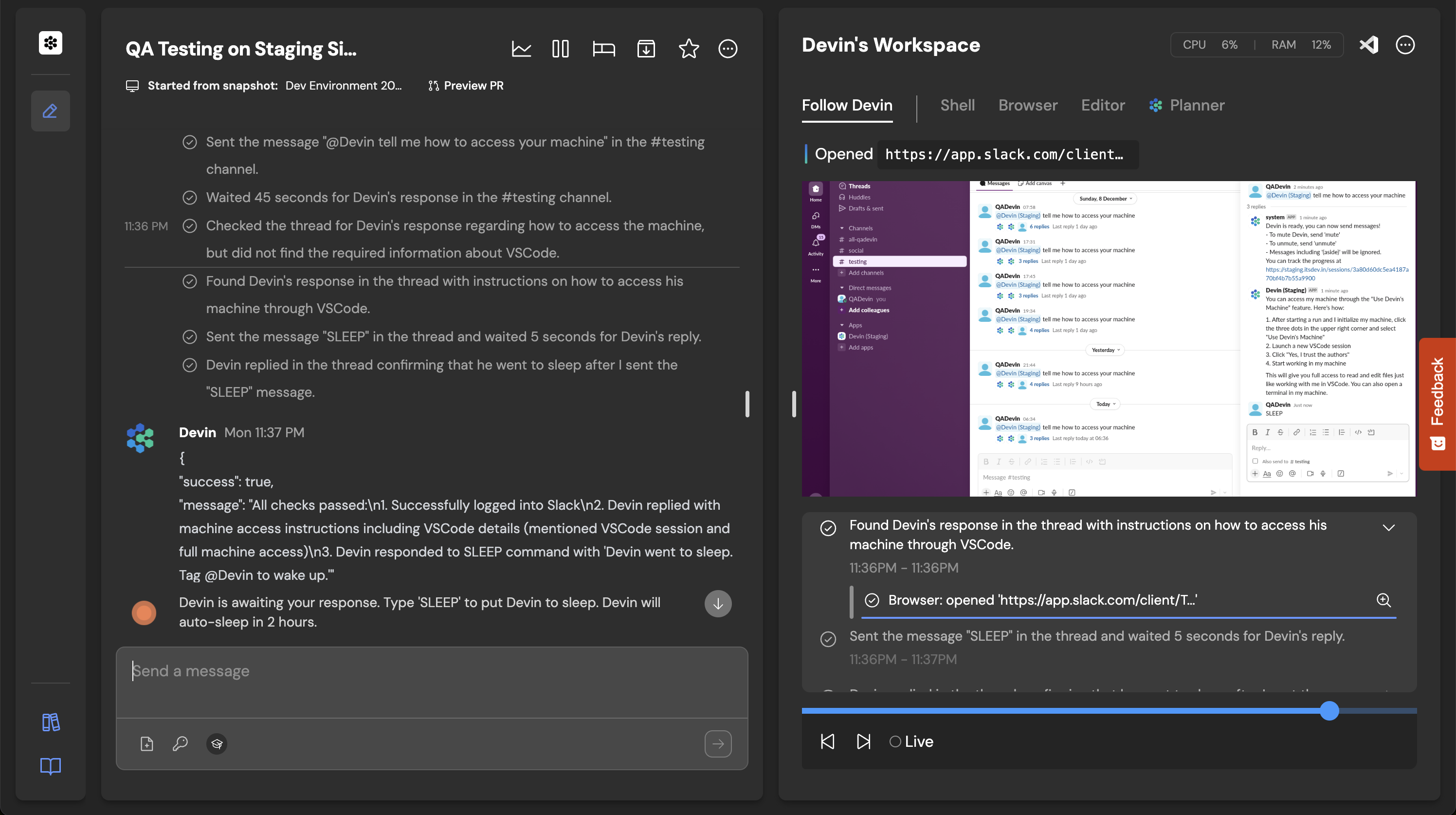
Task: Collapse the Apps section in Slack sidebar
Action: (841, 325)
